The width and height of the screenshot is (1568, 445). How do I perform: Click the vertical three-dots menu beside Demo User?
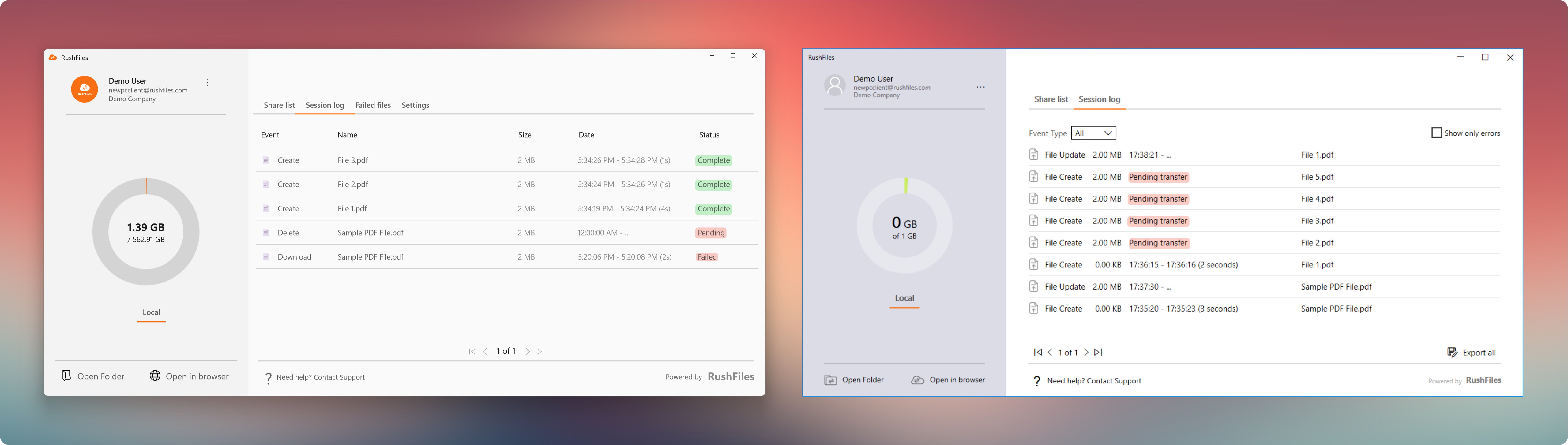point(208,83)
